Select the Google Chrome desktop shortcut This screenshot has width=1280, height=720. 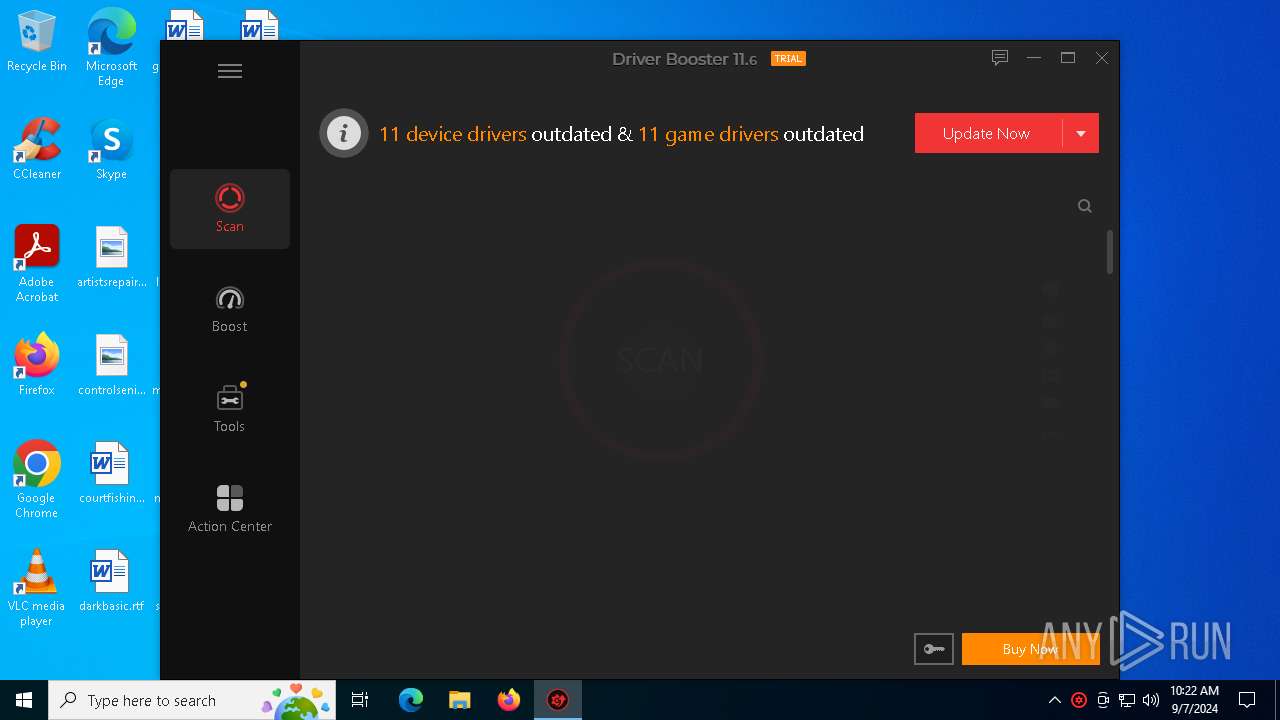tap(37, 480)
